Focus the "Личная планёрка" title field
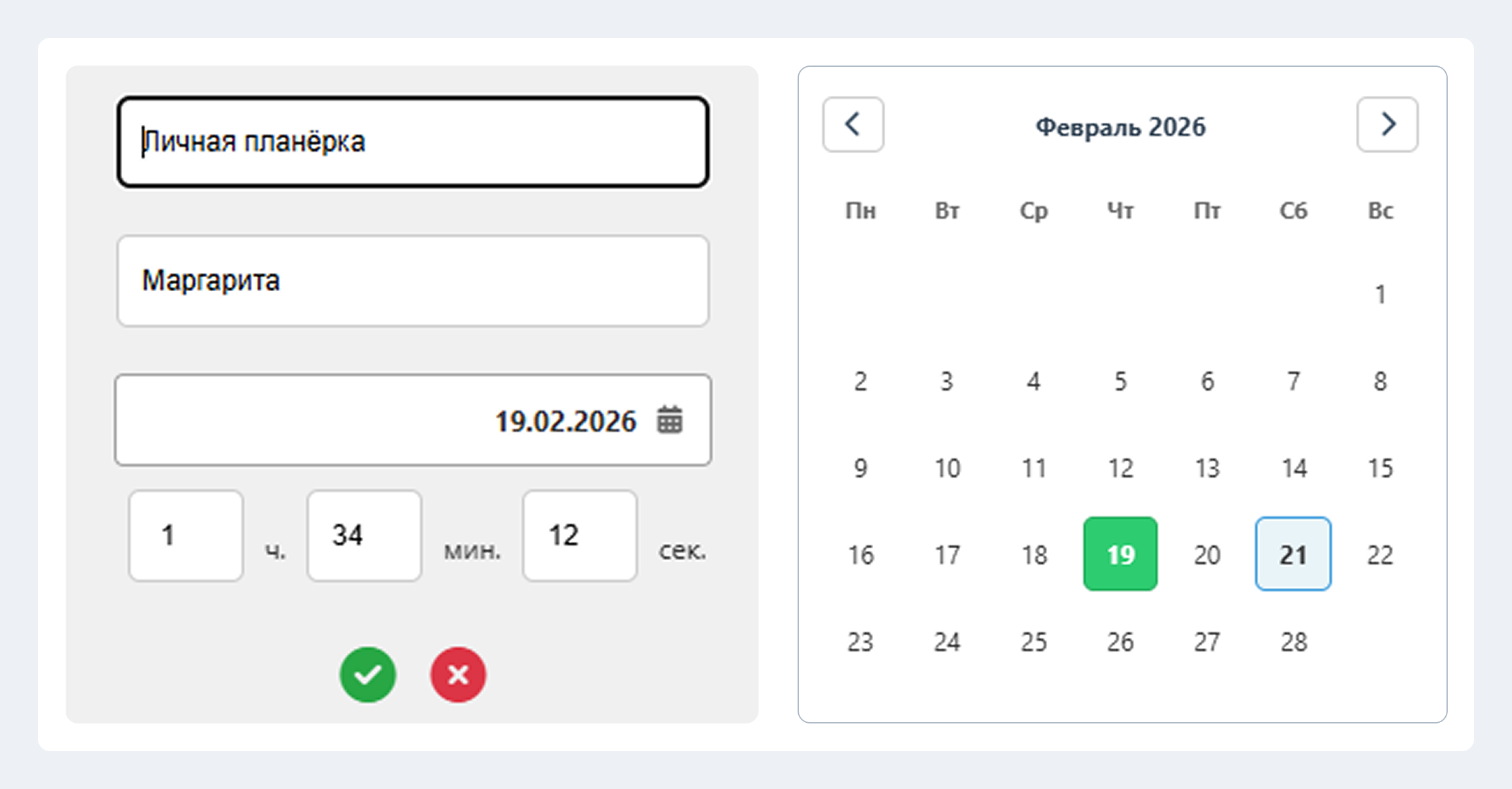 tap(413, 142)
